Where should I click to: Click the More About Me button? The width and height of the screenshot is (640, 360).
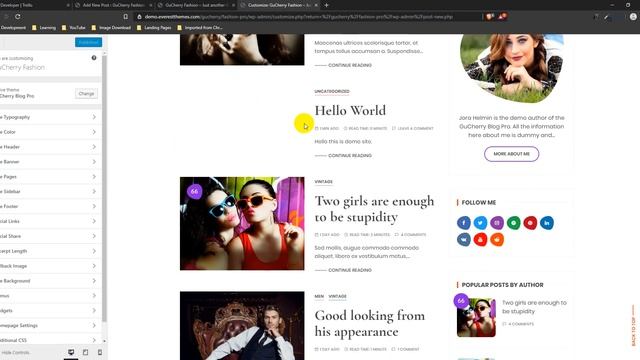click(x=511, y=154)
